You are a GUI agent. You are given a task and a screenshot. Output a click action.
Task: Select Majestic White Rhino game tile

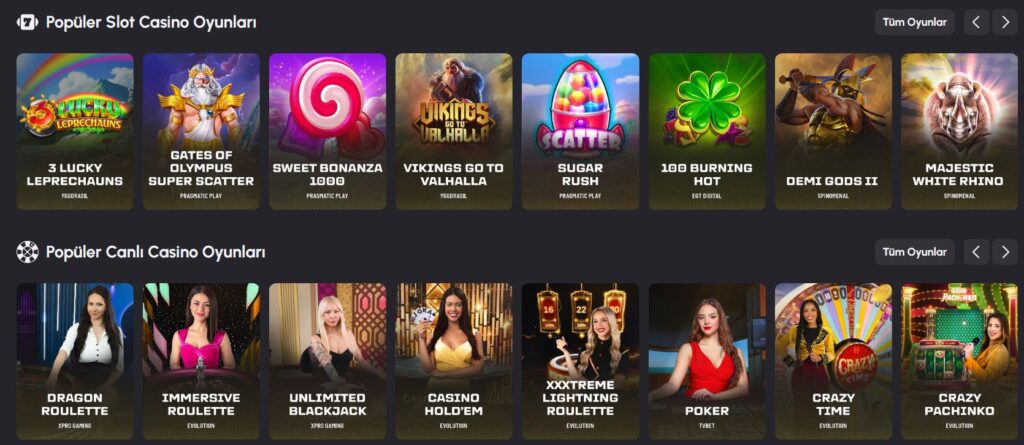(959, 131)
